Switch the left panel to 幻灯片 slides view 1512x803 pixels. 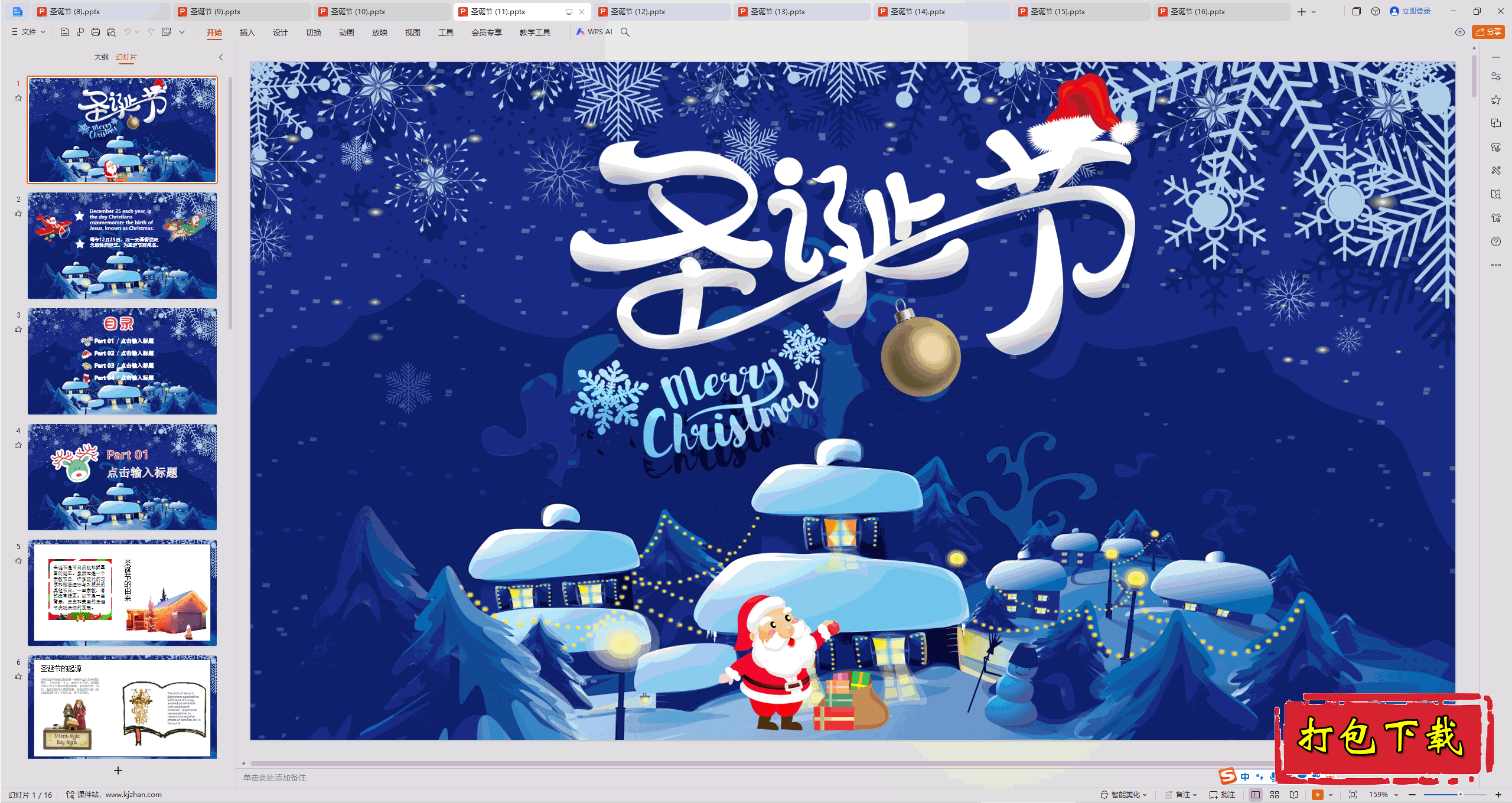[x=126, y=57]
